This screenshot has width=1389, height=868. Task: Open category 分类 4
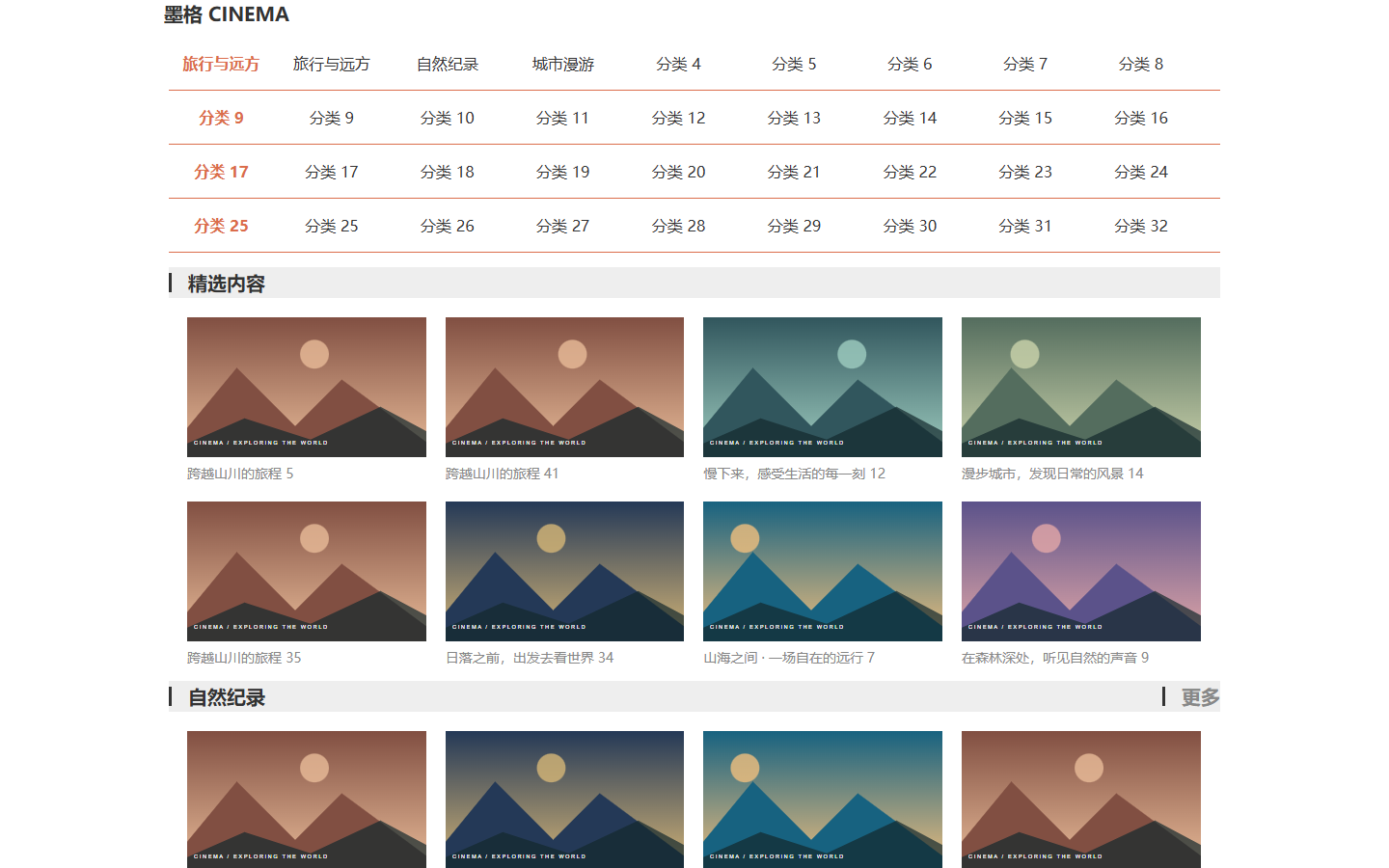[x=678, y=64]
